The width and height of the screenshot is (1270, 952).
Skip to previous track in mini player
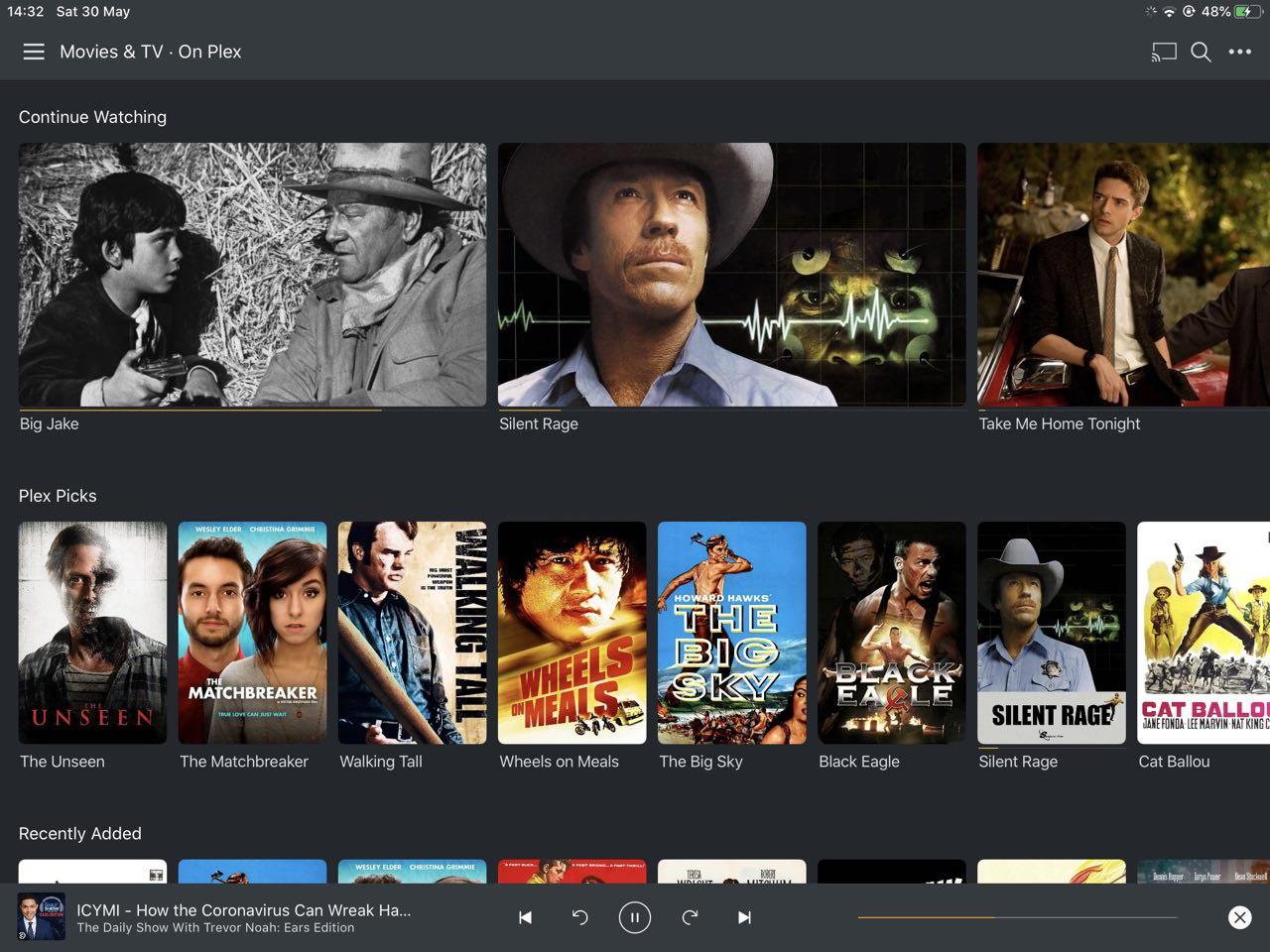click(x=526, y=917)
